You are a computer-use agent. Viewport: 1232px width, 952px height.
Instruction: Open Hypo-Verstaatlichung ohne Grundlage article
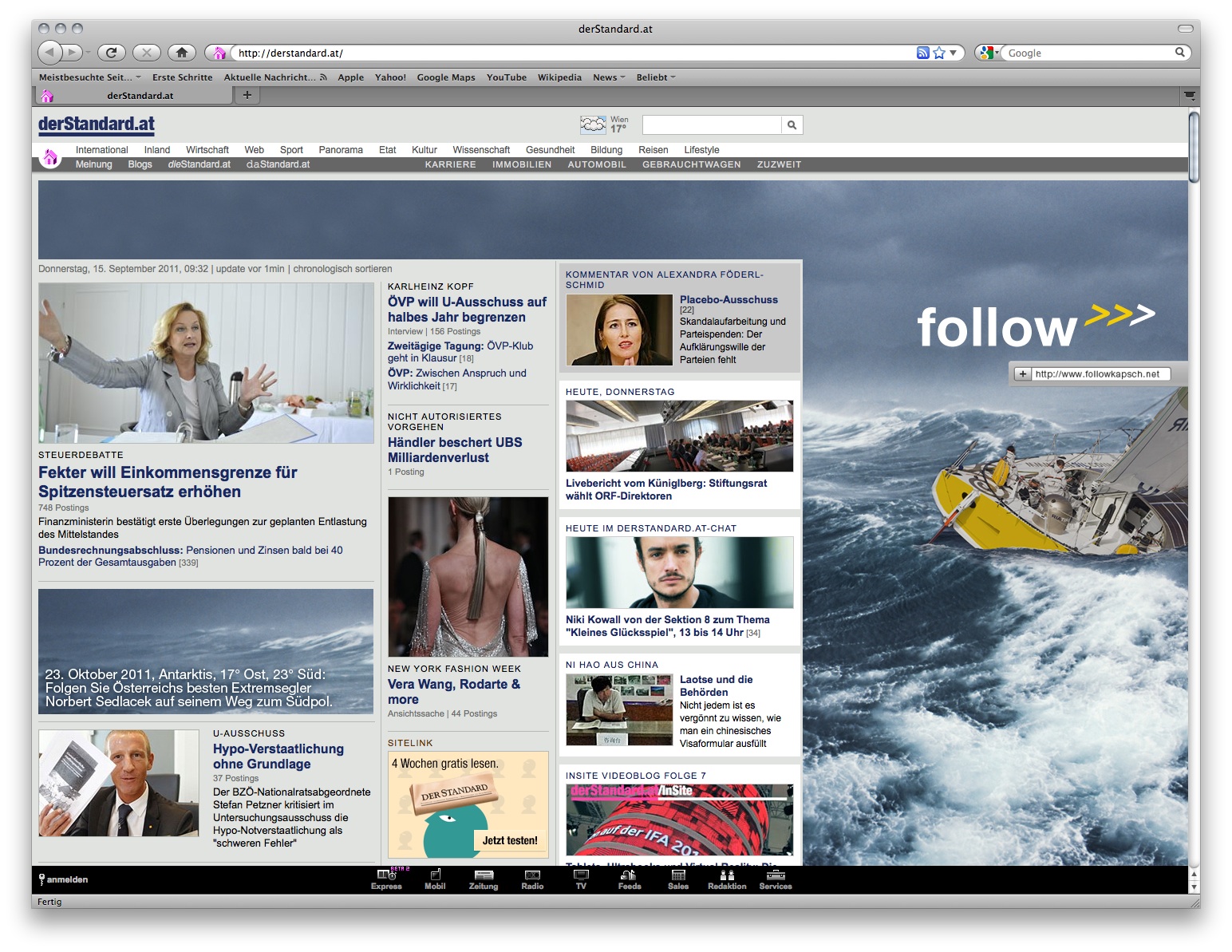(x=278, y=756)
